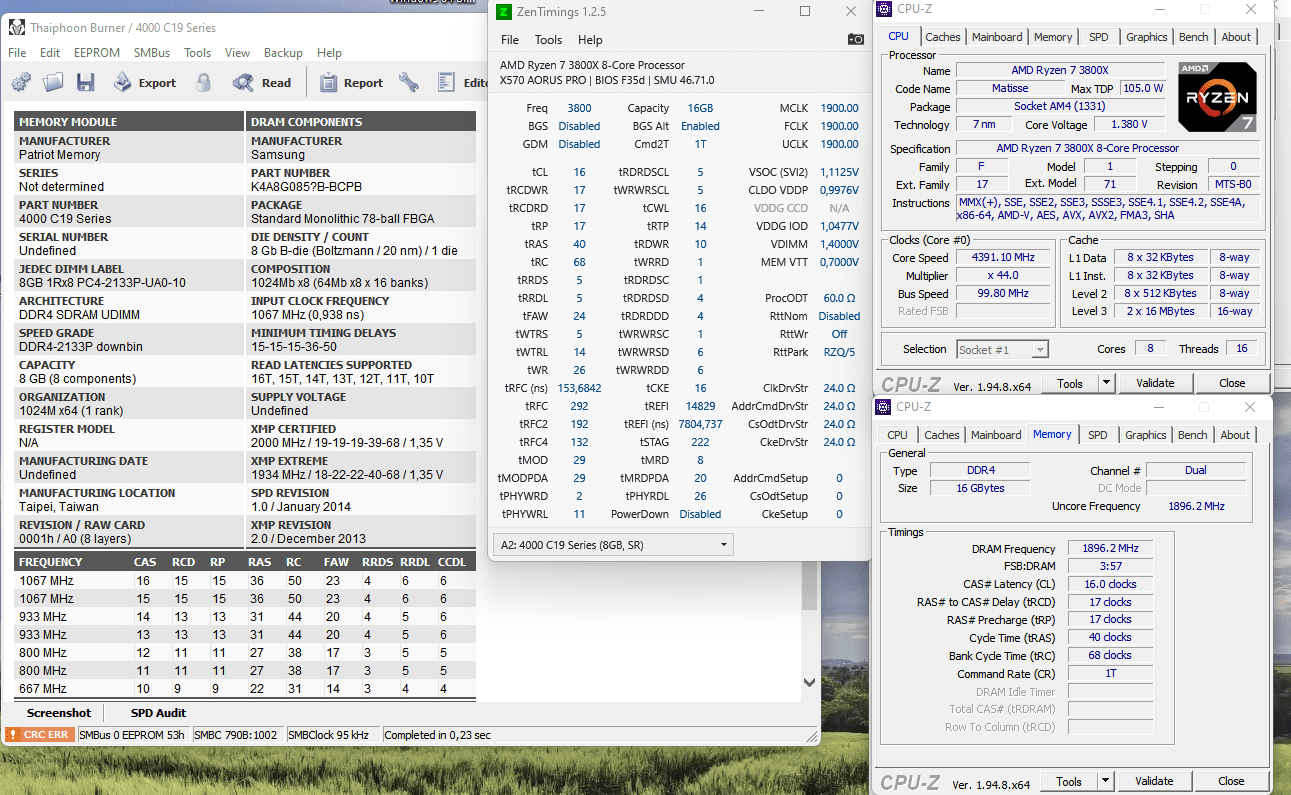The width and height of the screenshot is (1291, 795).
Task: Switch to the SPD tab in the CPU-Z window showing the Memory tab
Action: [1097, 435]
